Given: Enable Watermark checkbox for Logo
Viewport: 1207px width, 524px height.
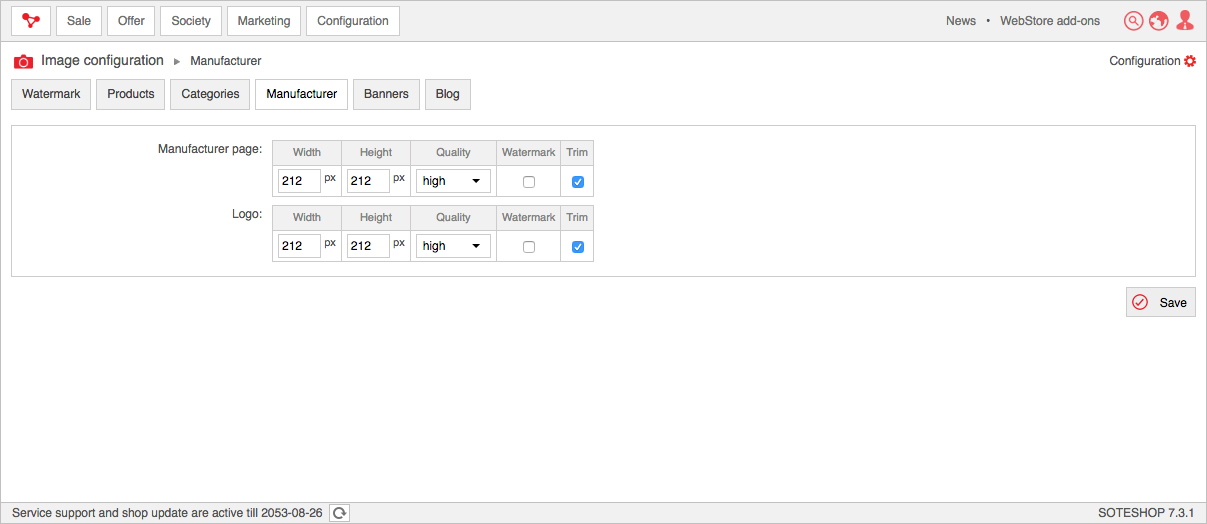Looking at the screenshot, I should pyautogui.click(x=529, y=247).
